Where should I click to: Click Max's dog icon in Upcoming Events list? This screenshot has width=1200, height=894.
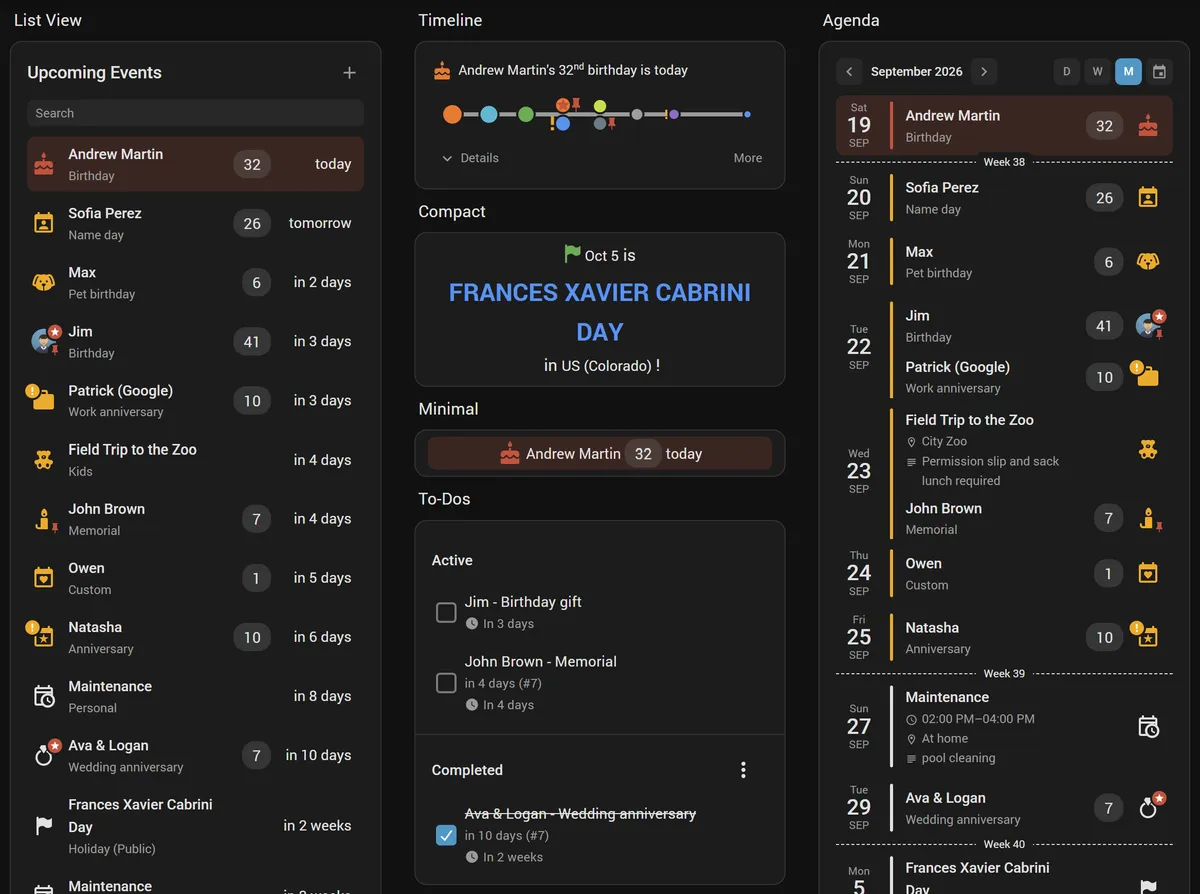point(43,282)
